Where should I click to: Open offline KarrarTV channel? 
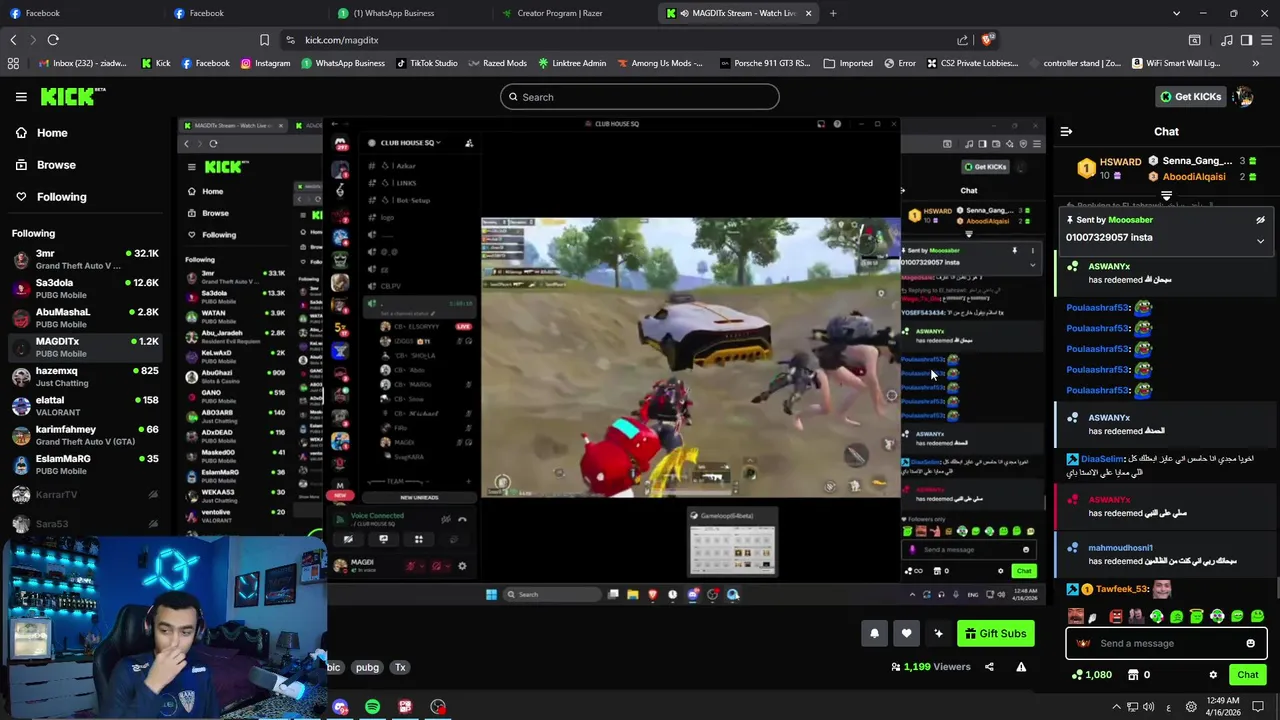[x=85, y=494]
